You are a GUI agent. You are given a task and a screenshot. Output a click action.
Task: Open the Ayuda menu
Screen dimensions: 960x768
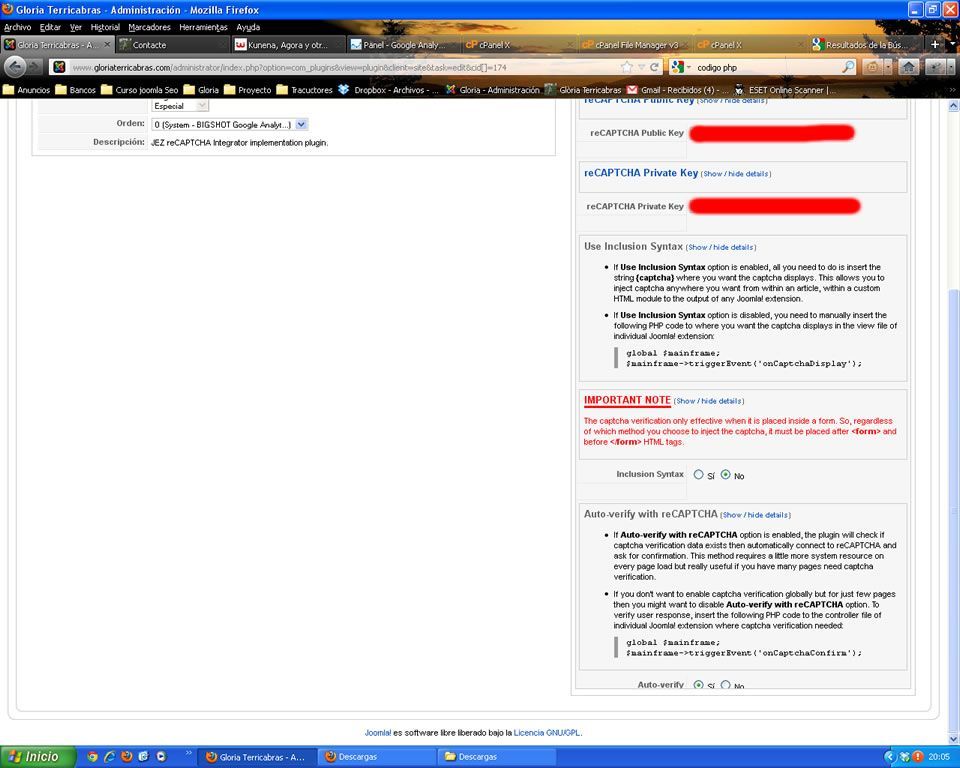click(248, 27)
